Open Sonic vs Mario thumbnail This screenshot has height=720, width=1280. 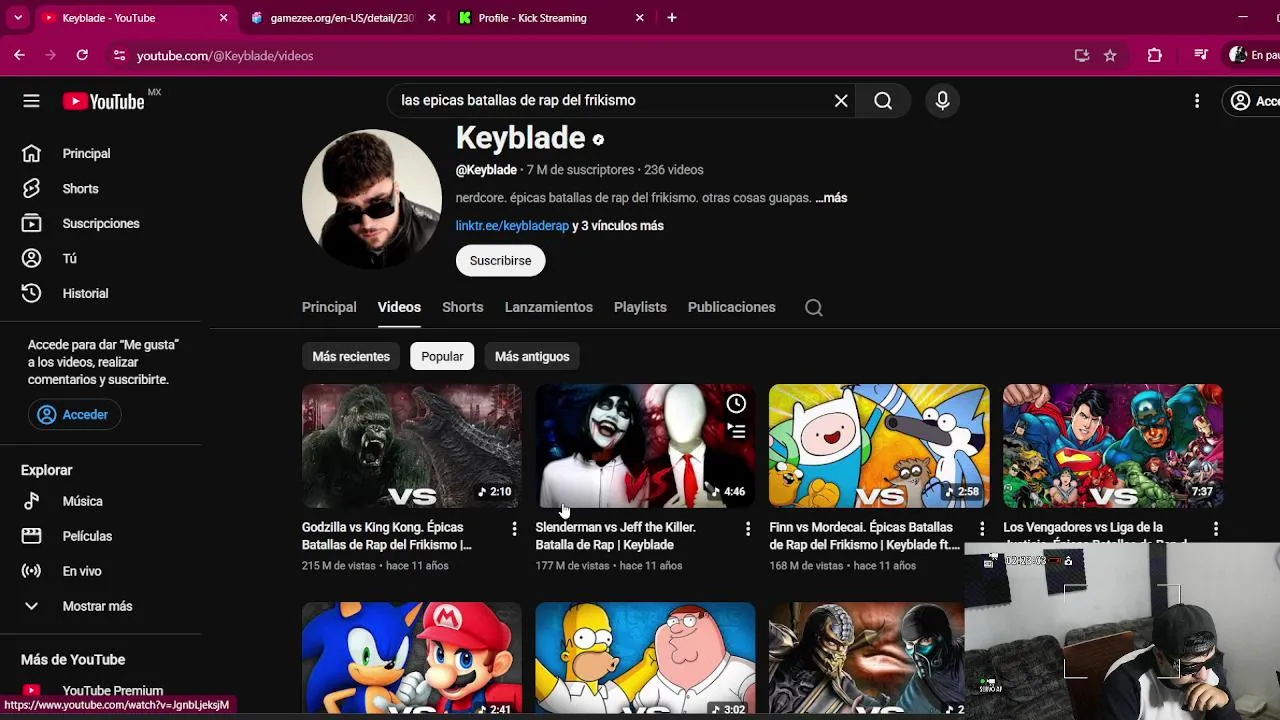click(411, 658)
